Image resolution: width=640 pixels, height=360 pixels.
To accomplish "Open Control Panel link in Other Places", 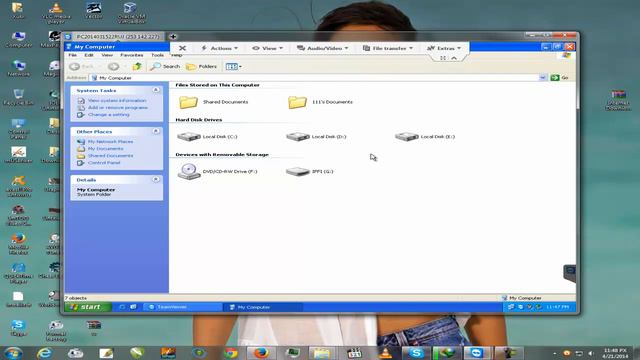I will 104,162.
